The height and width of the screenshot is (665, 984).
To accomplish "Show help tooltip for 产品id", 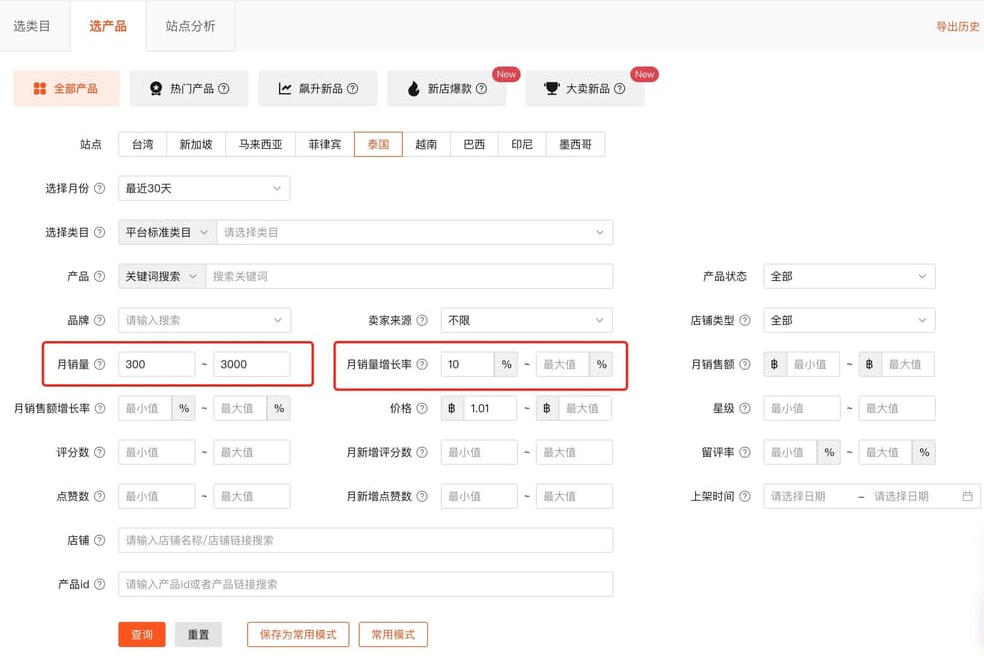I will pyautogui.click(x=99, y=584).
